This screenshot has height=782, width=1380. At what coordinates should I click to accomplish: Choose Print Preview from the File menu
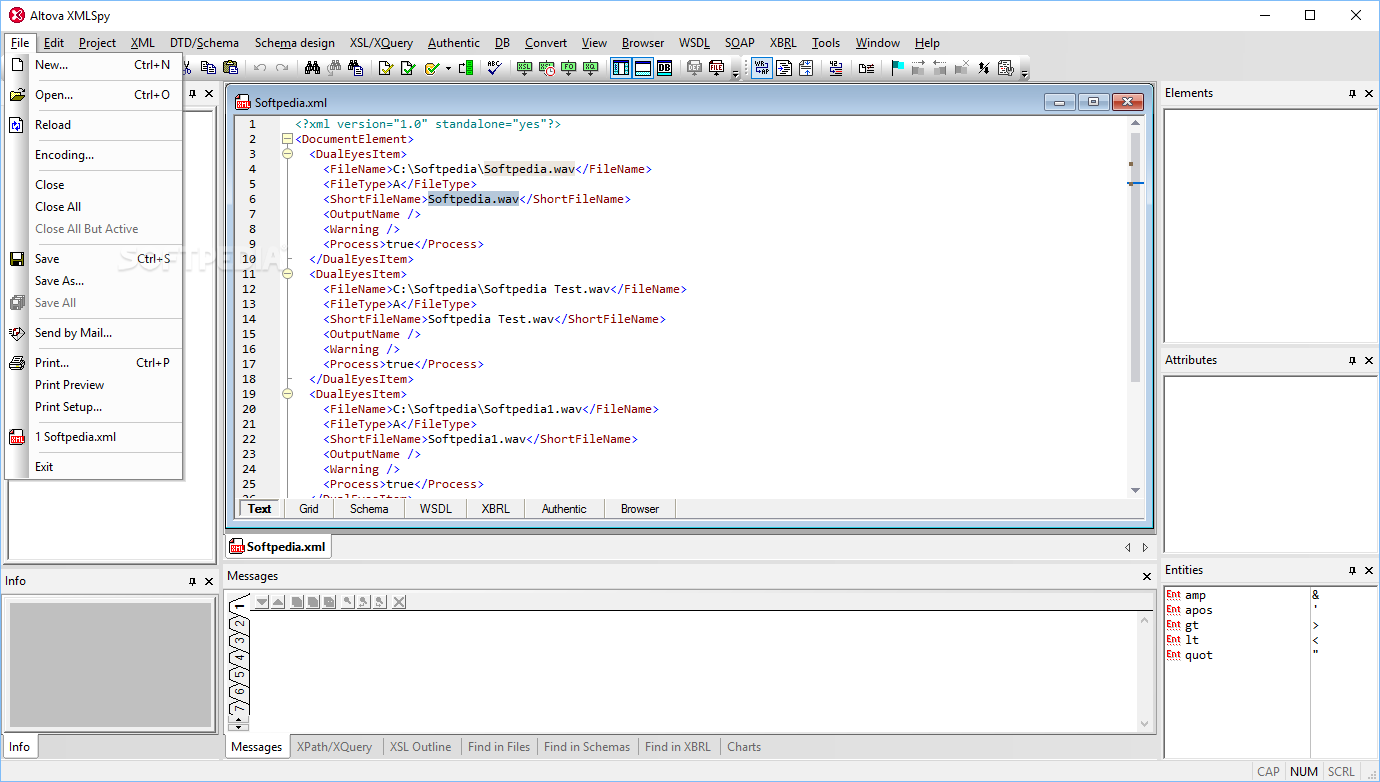pos(70,385)
